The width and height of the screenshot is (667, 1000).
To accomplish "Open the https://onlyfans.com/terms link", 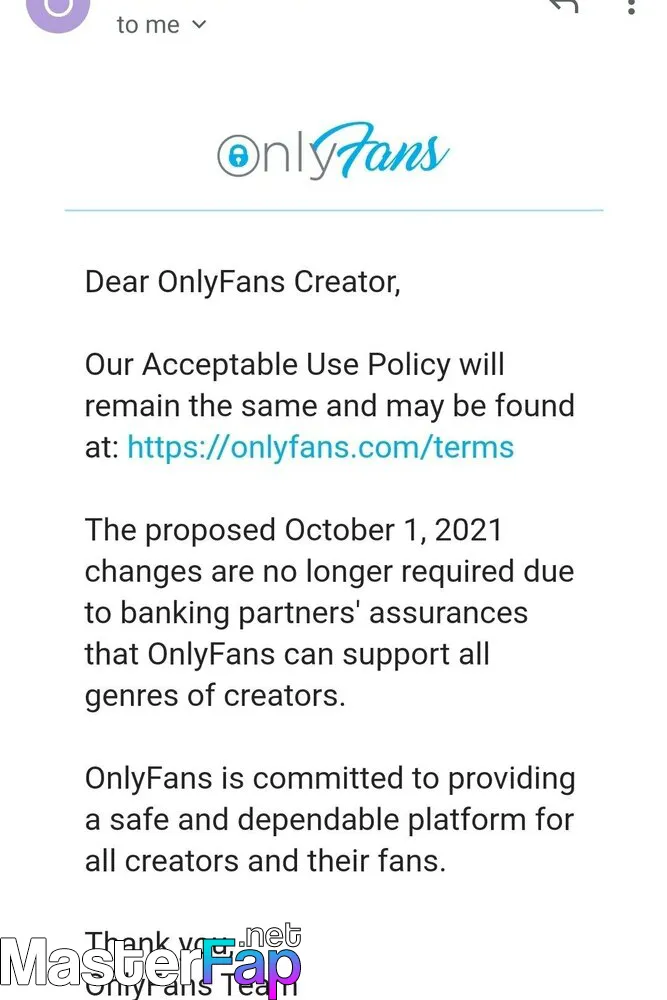I will [x=320, y=447].
